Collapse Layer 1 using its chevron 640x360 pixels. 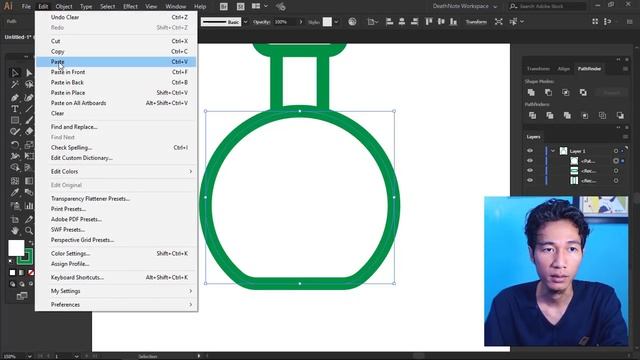point(553,151)
